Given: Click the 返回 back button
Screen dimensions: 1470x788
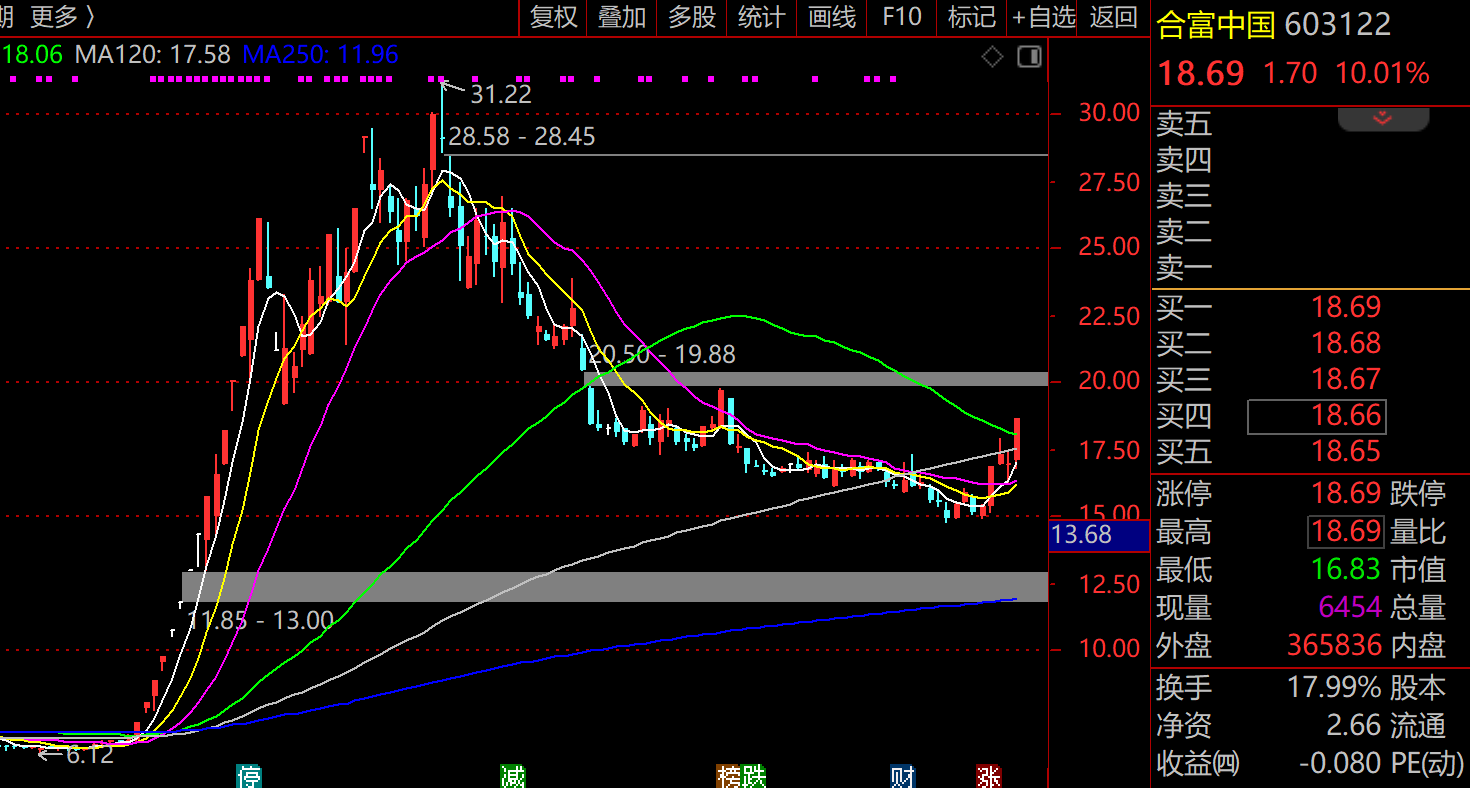Looking at the screenshot, I should coord(1113,17).
